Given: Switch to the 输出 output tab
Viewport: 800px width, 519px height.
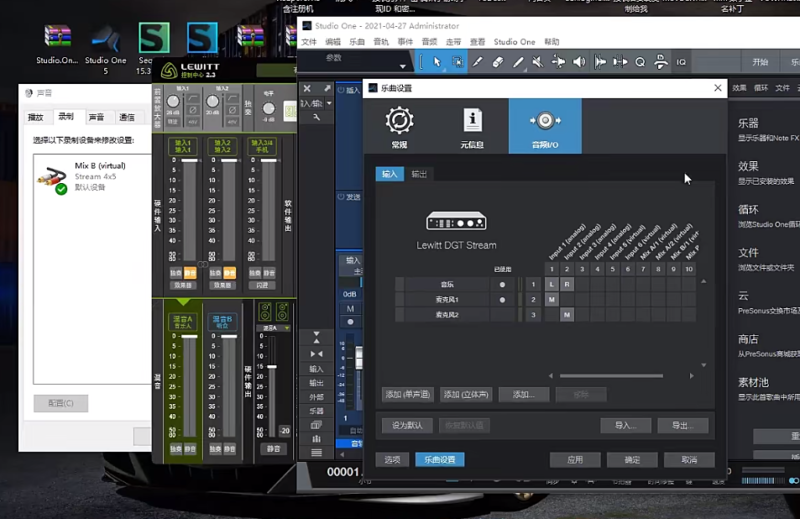Looking at the screenshot, I should [x=419, y=174].
